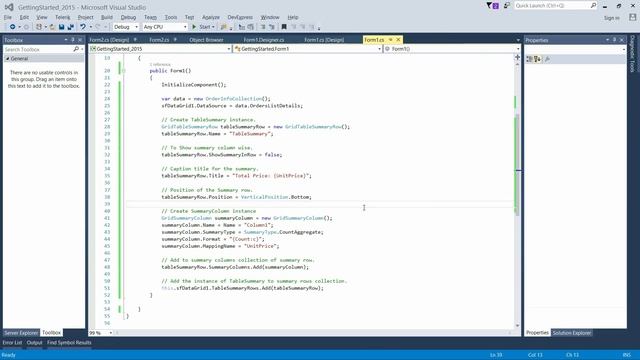Toggle Categorized view in Properties
Image resolution: width=640 pixels, height=360 pixels.
(529, 59)
